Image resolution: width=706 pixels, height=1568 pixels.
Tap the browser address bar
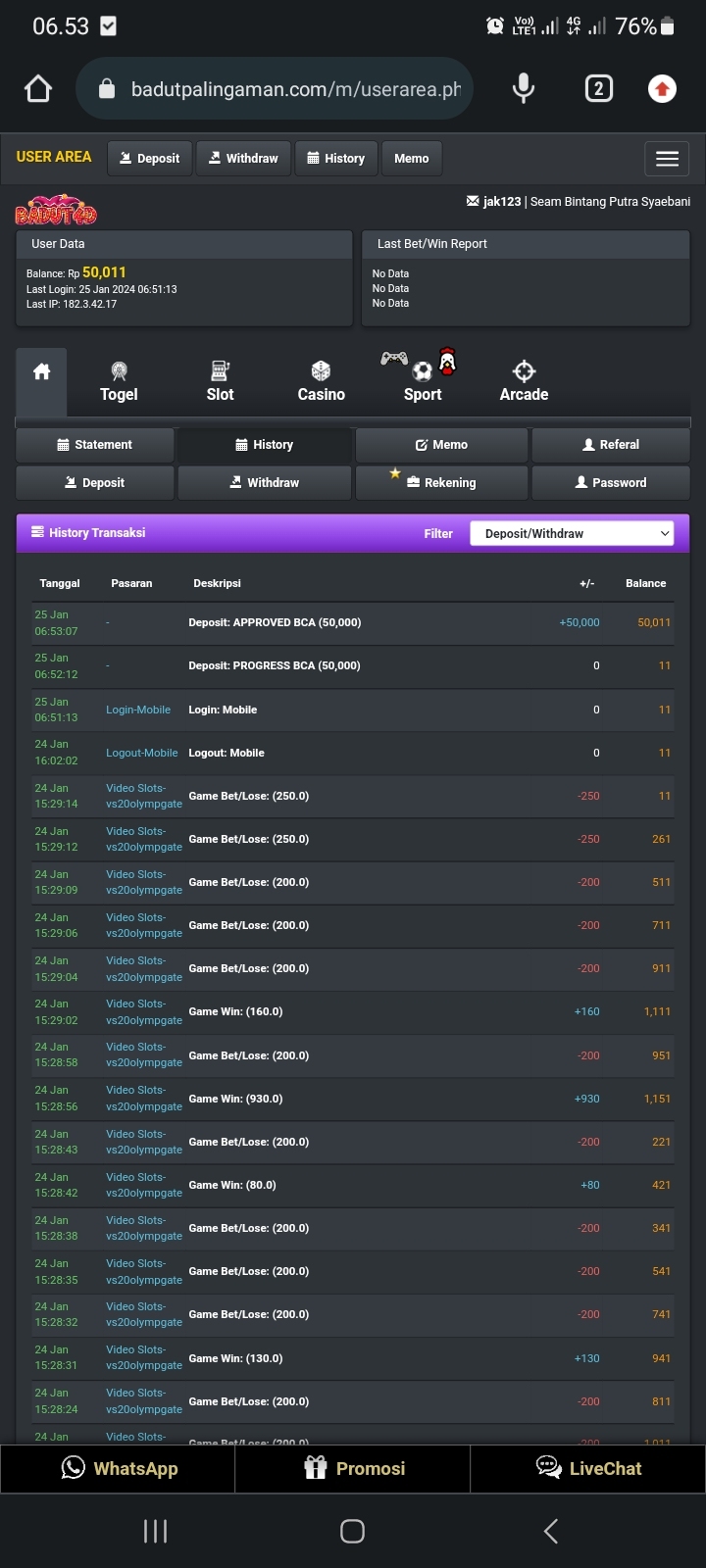click(294, 89)
